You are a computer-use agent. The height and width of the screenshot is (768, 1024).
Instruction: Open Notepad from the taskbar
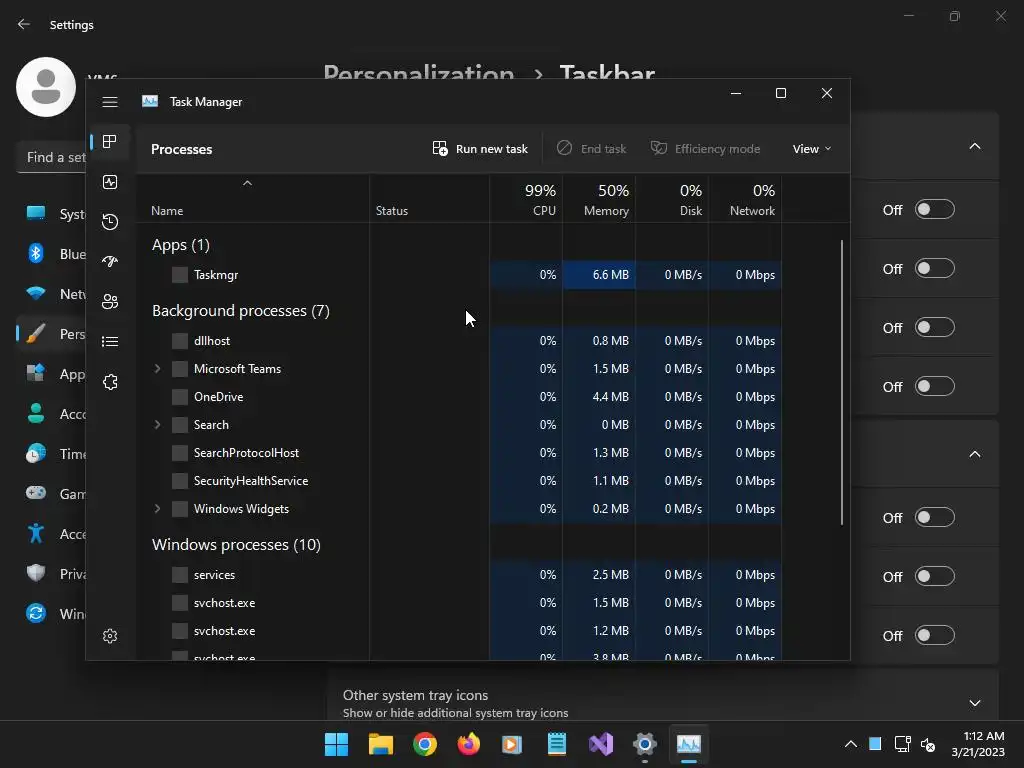click(556, 744)
